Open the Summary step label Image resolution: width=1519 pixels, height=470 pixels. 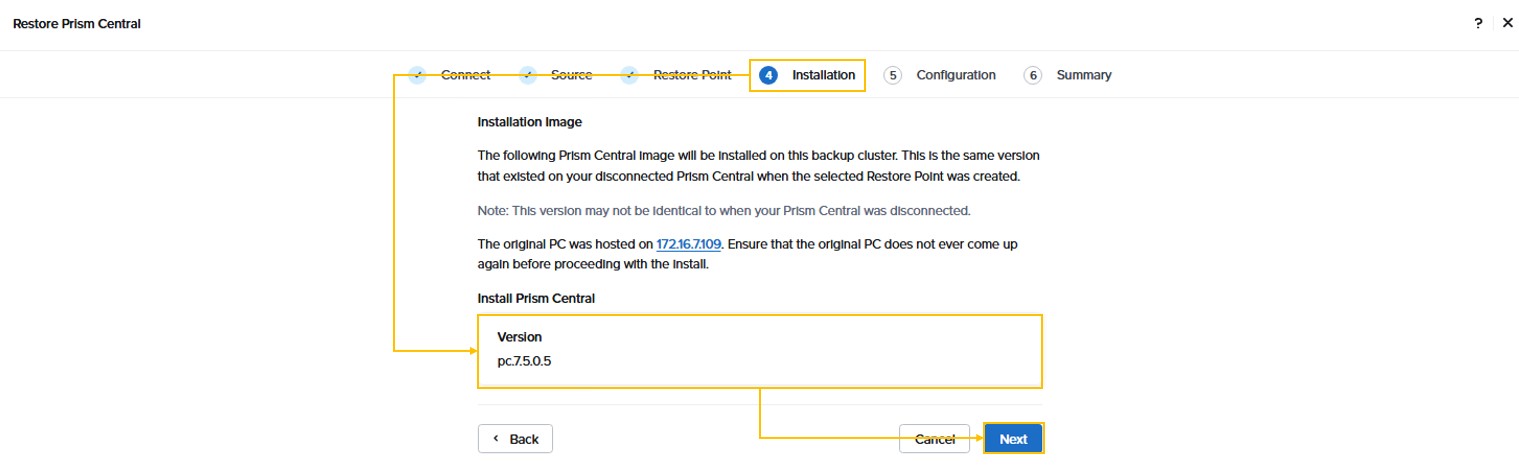click(1084, 75)
